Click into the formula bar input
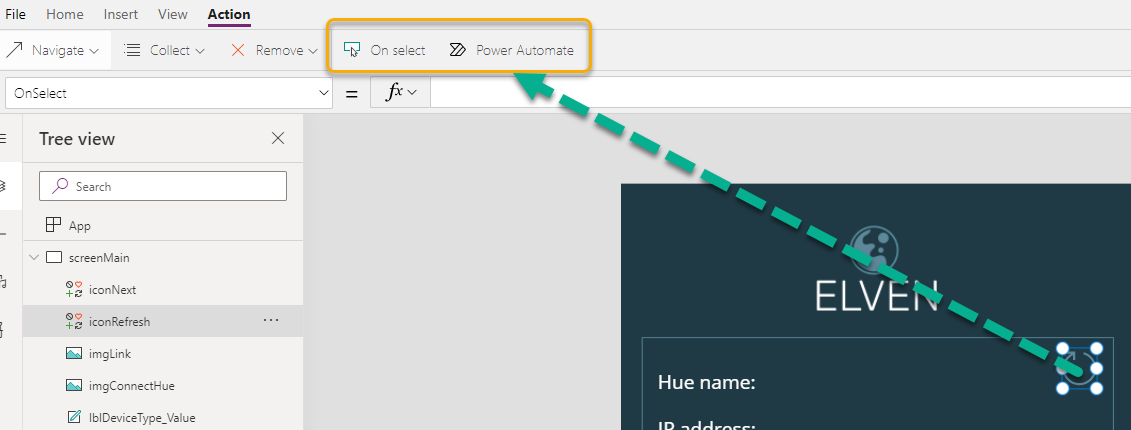1131x430 pixels. click(x=780, y=93)
